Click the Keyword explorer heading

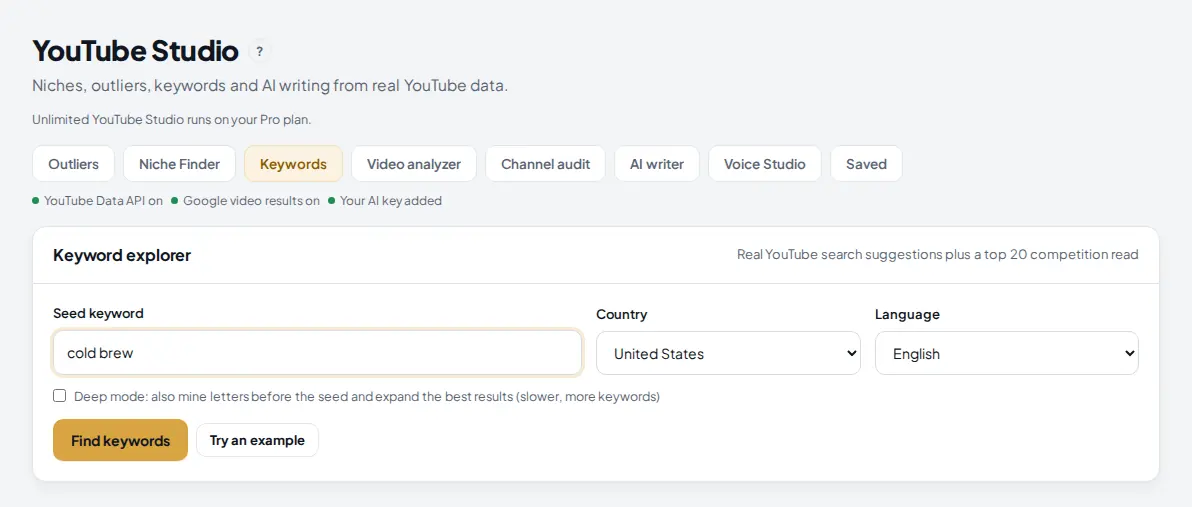pyautogui.click(x=122, y=255)
